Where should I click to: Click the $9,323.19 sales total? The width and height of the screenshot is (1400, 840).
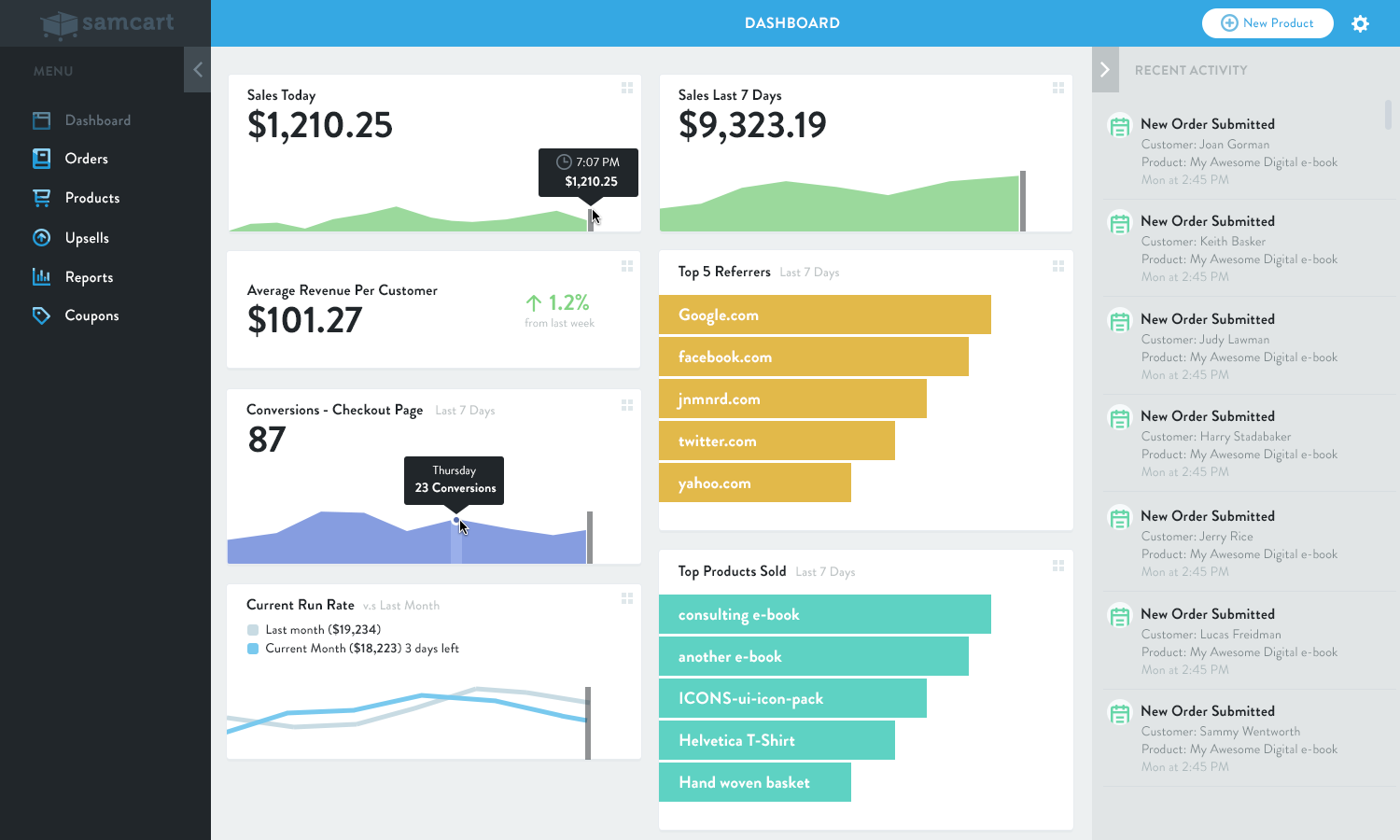click(x=752, y=125)
